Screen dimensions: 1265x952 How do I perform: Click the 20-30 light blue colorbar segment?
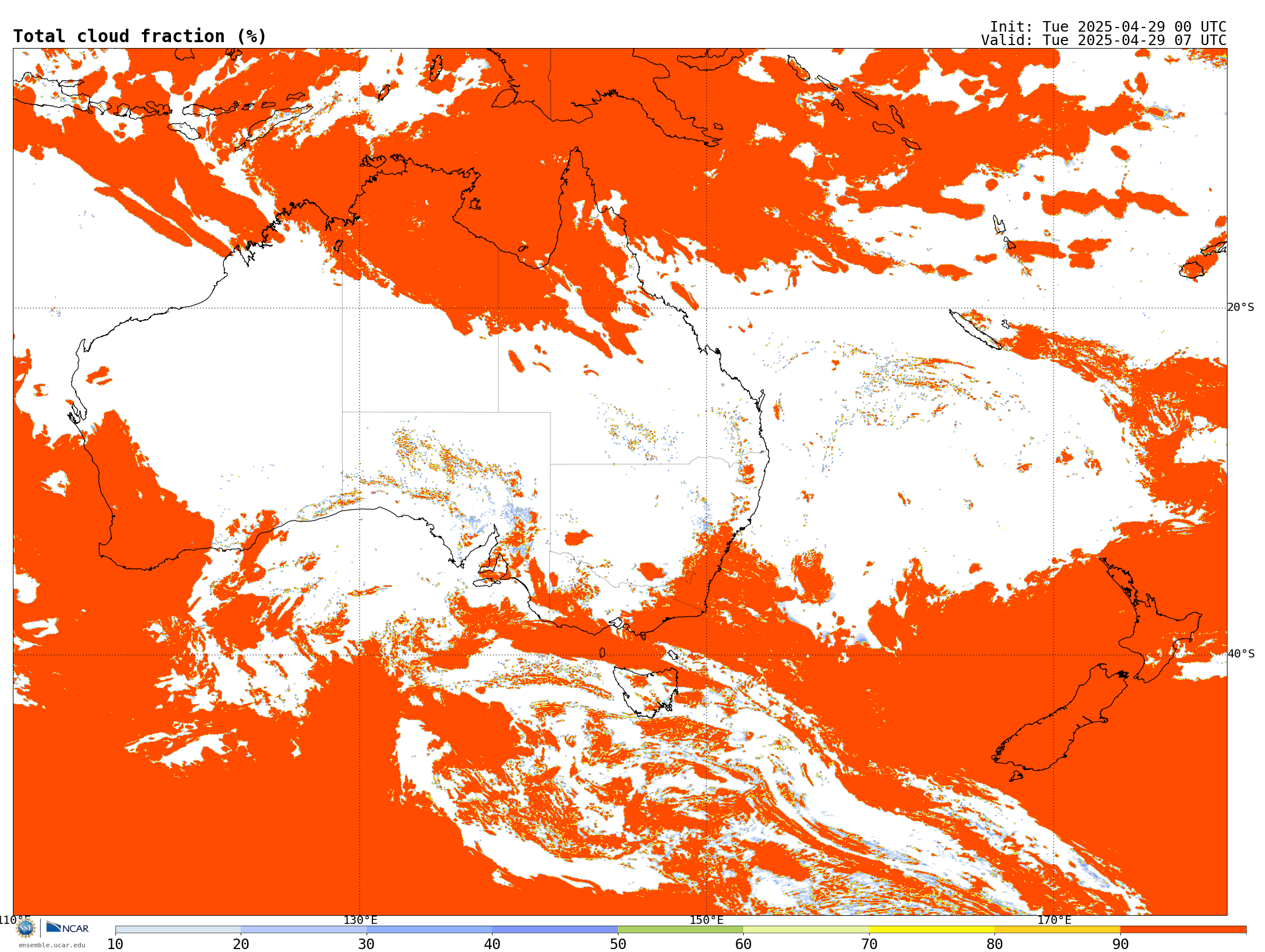point(303,930)
